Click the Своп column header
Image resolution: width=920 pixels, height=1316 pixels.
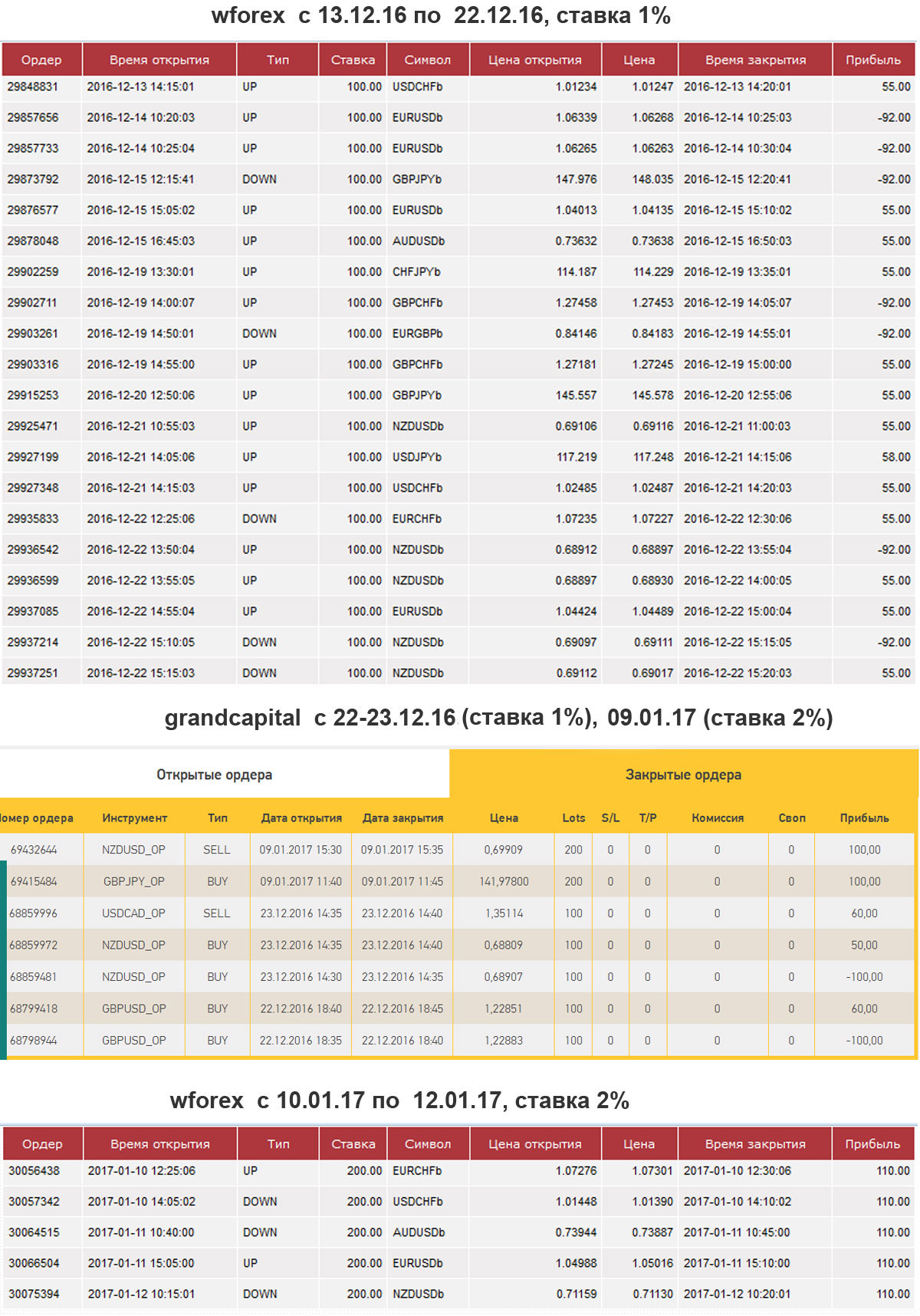pos(792,818)
